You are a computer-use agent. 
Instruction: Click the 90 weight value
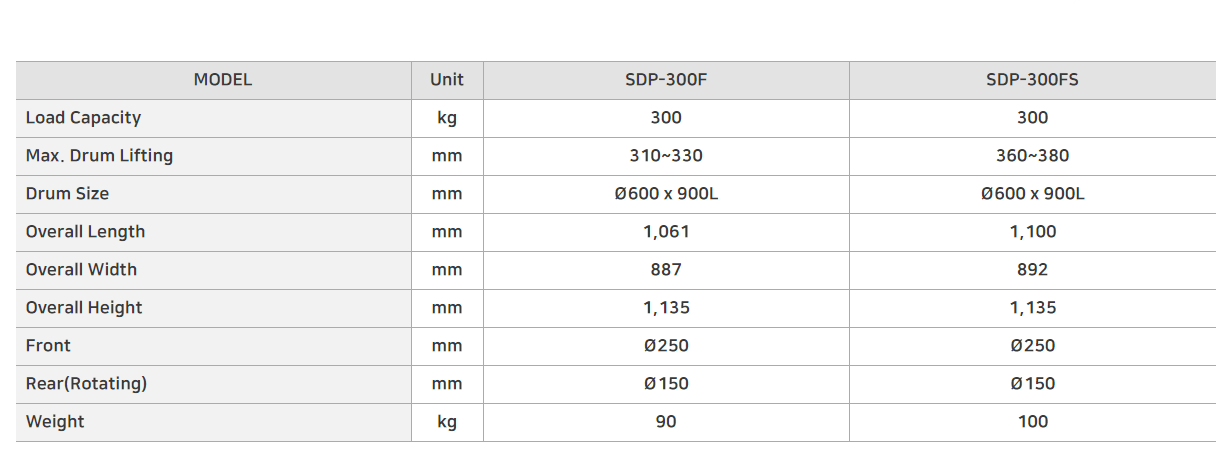coord(666,422)
